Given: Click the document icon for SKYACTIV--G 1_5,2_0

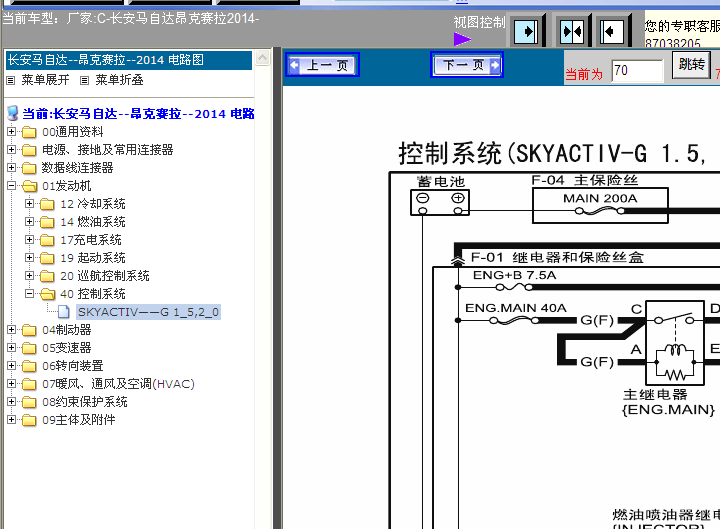Looking at the screenshot, I should (64, 312).
